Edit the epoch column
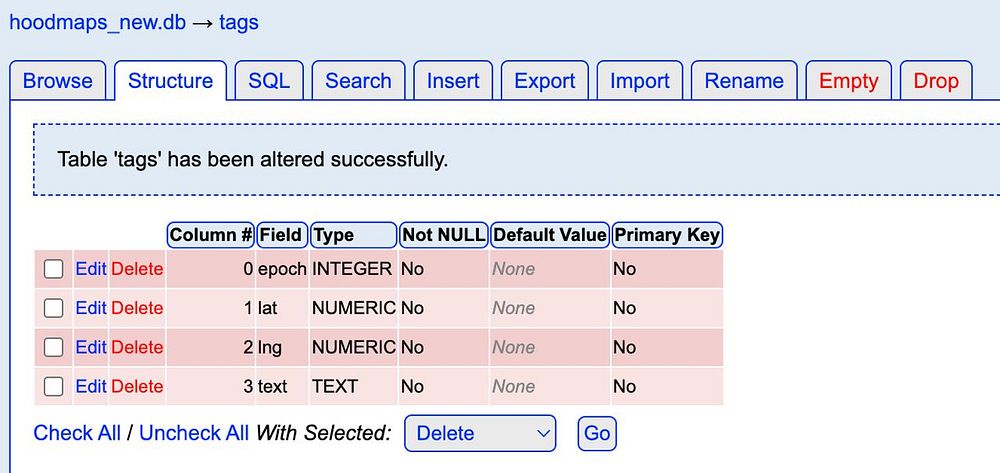The image size is (1000, 473). click(x=91, y=269)
